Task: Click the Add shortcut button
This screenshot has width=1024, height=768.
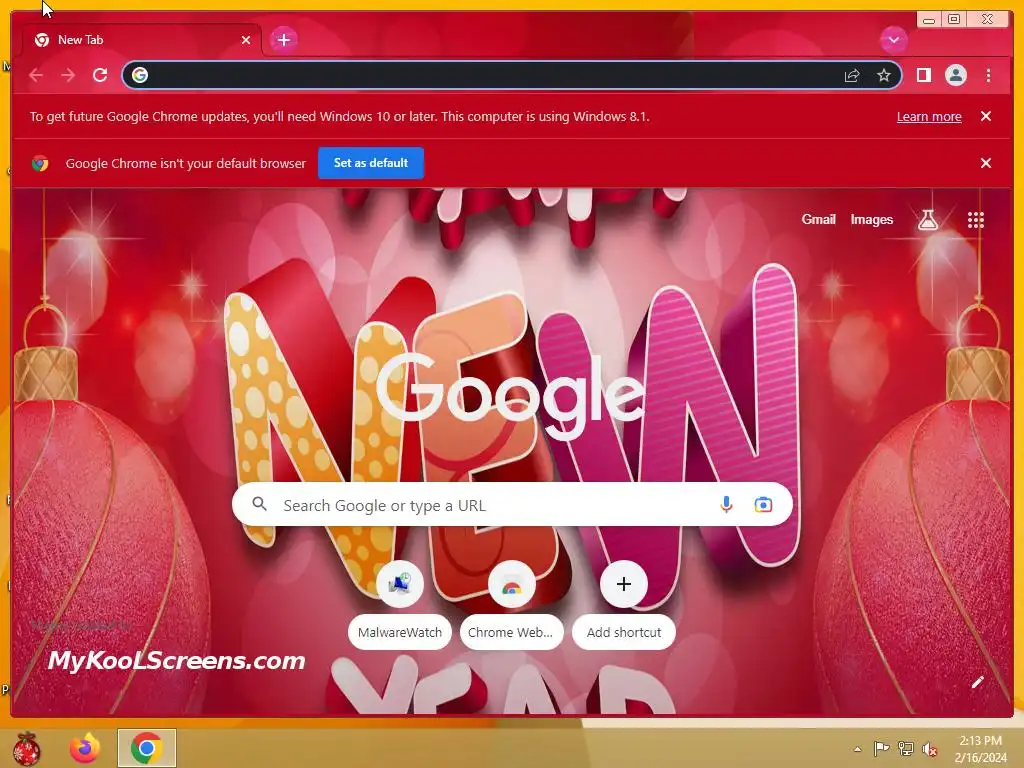Action: click(624, 604)
